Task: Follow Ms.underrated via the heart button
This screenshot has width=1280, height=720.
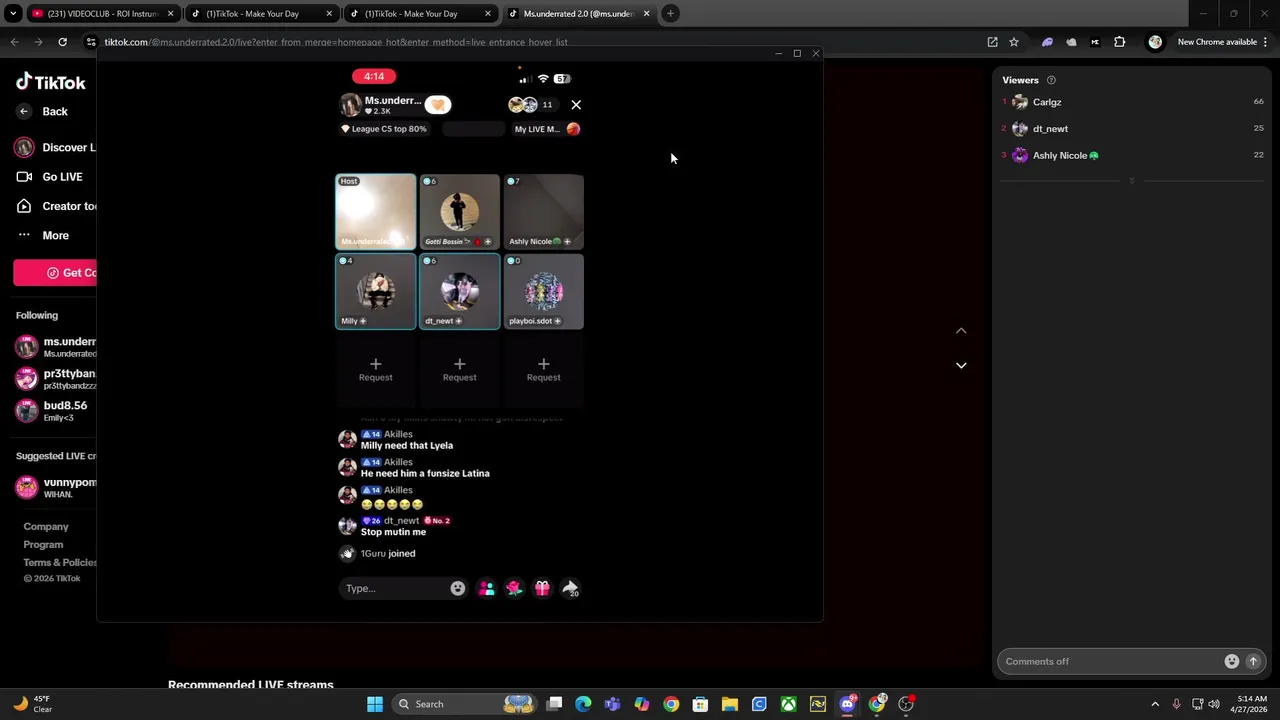Action: click(438, 105)
